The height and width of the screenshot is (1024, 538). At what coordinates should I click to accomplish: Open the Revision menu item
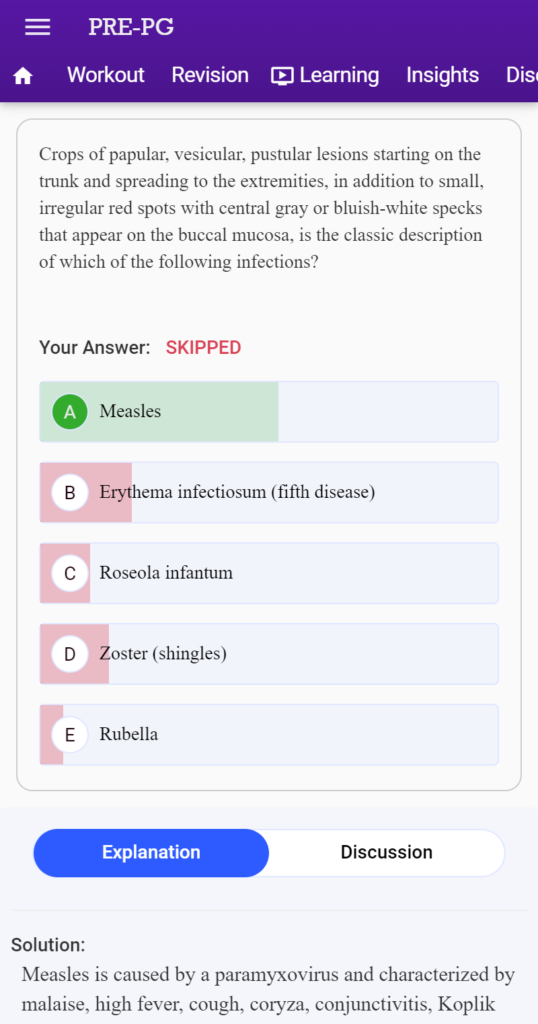click(x=210, y=75)
